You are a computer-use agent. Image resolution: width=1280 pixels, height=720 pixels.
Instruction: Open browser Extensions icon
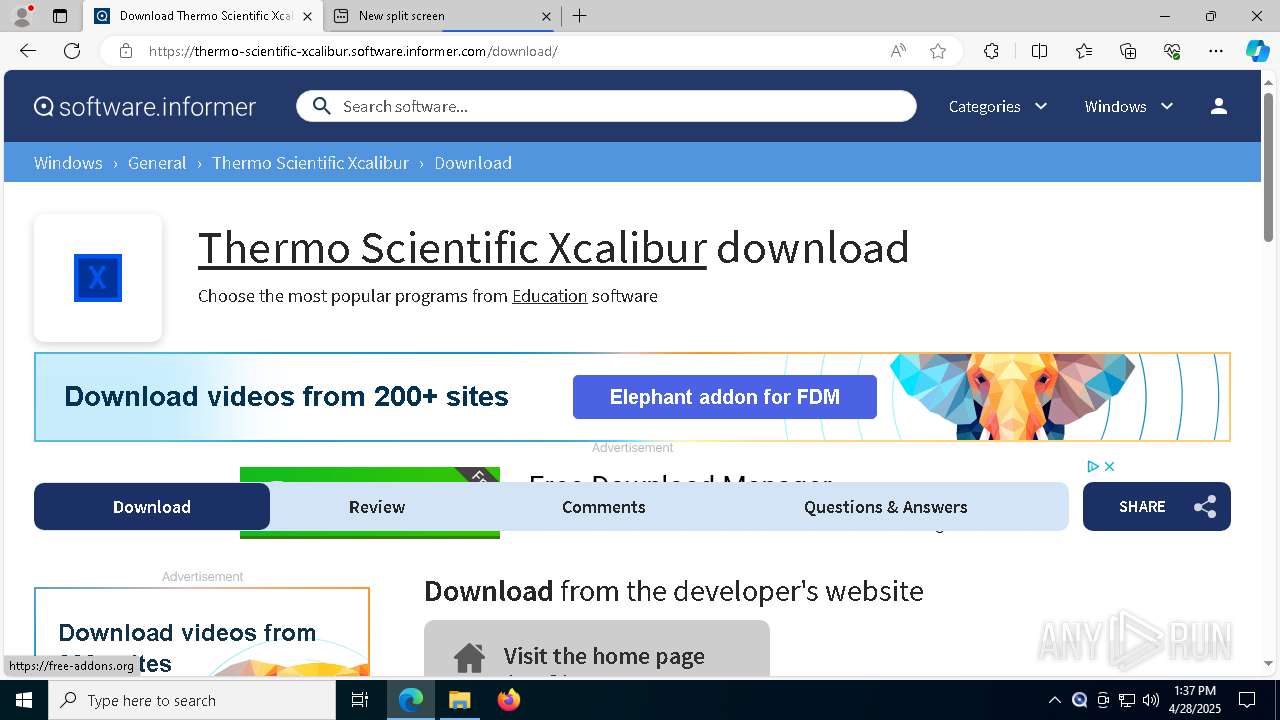[x=991, y=51]
